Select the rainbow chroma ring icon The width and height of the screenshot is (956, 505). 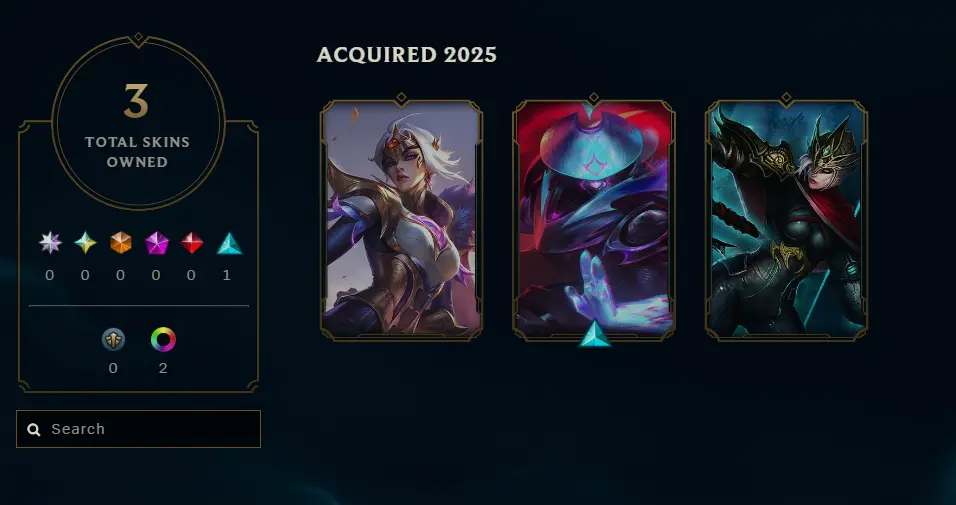pyautogui.click(x=163, y=340)
